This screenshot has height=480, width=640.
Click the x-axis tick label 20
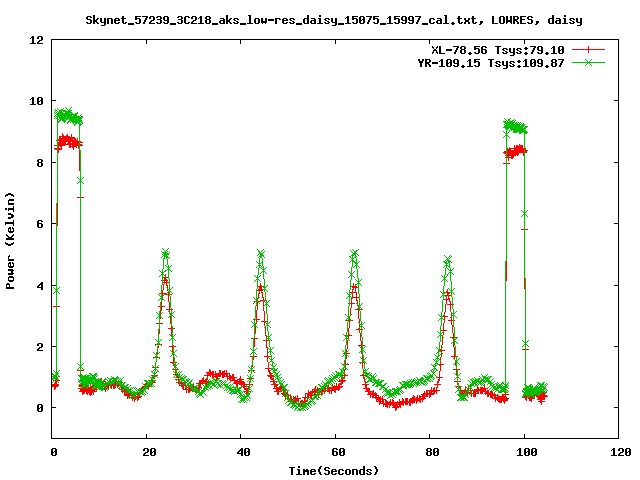pos(149,452)
